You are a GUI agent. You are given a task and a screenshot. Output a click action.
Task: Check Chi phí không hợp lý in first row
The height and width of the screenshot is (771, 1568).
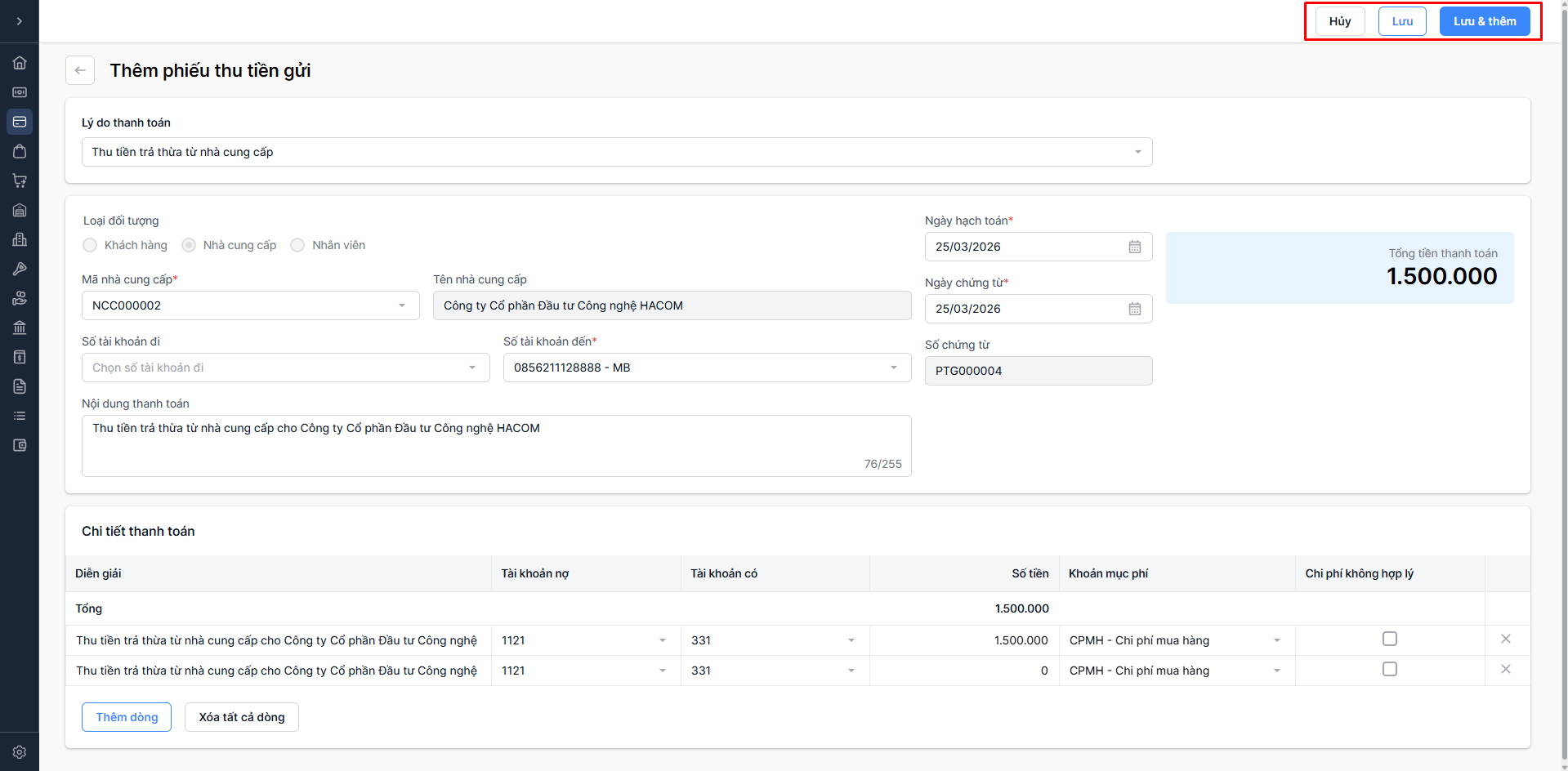[x=1389, y=639]
